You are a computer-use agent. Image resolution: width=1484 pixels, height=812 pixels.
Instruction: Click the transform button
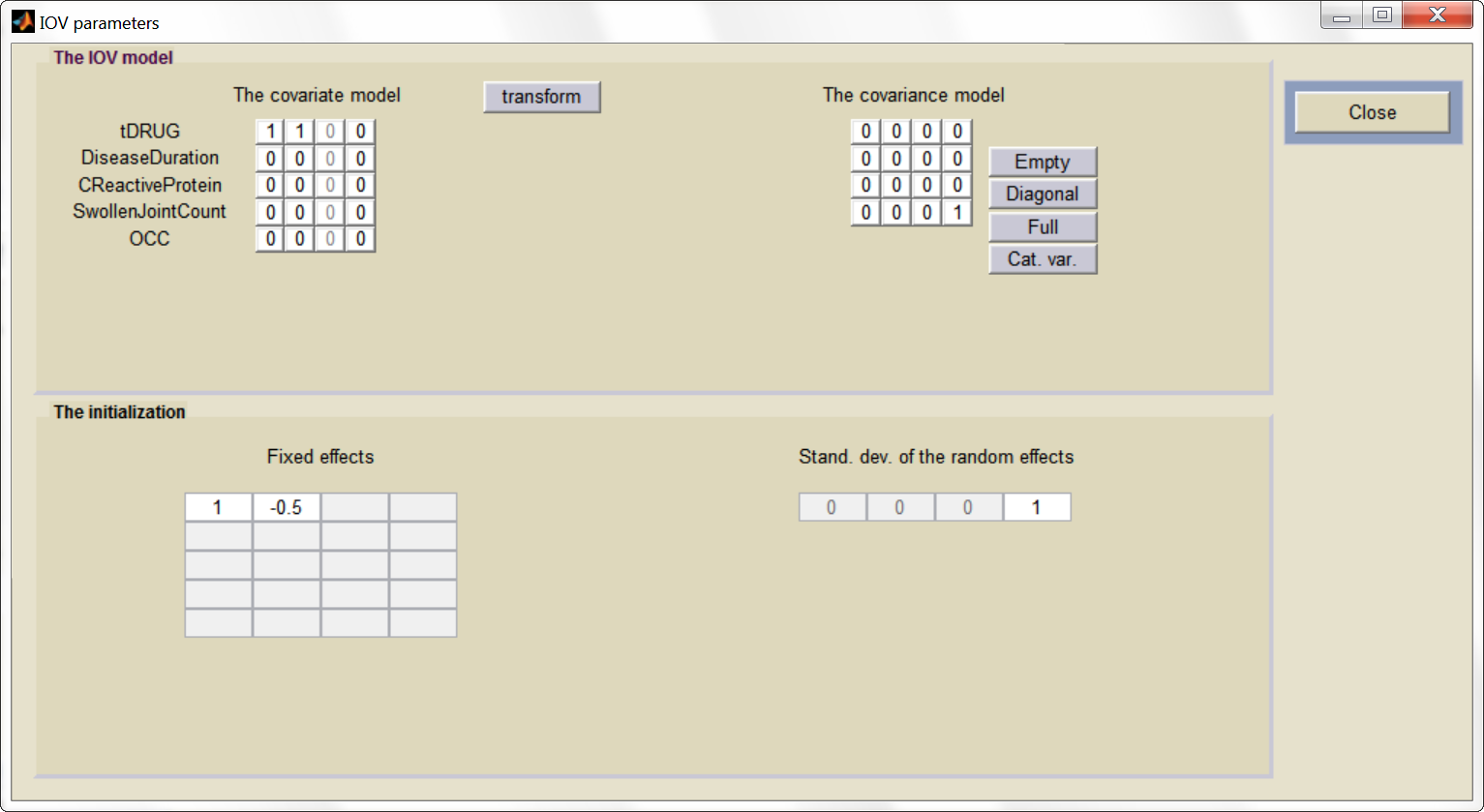541,97
